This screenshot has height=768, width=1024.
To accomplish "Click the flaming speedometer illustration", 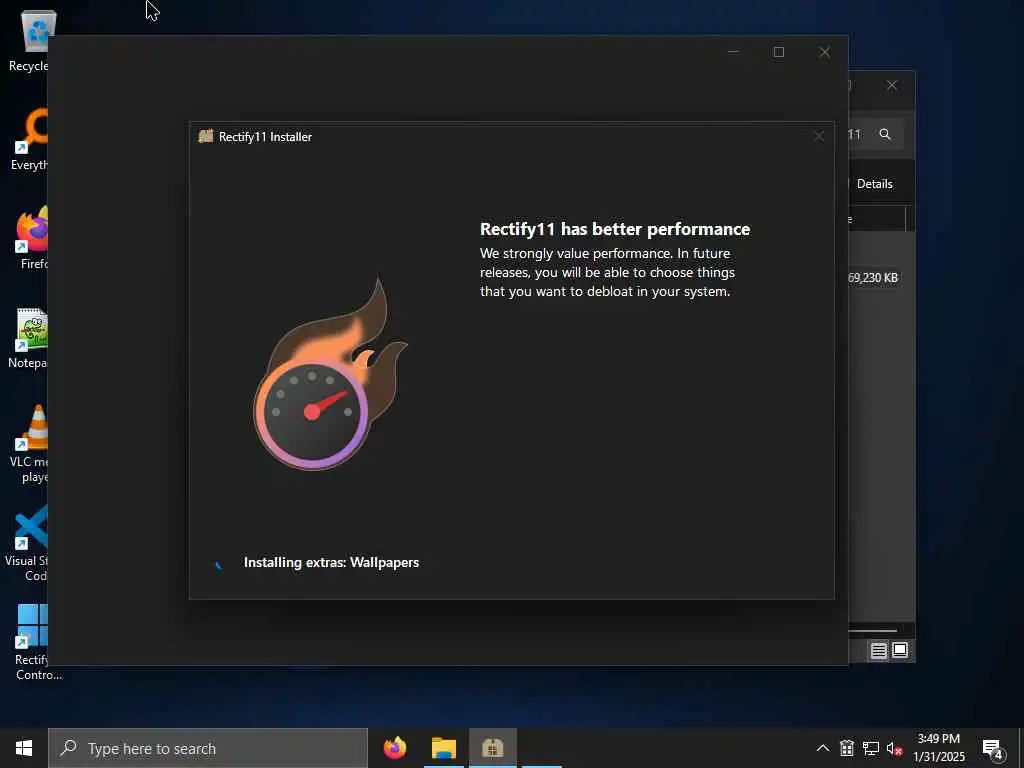I will point(328,375).
